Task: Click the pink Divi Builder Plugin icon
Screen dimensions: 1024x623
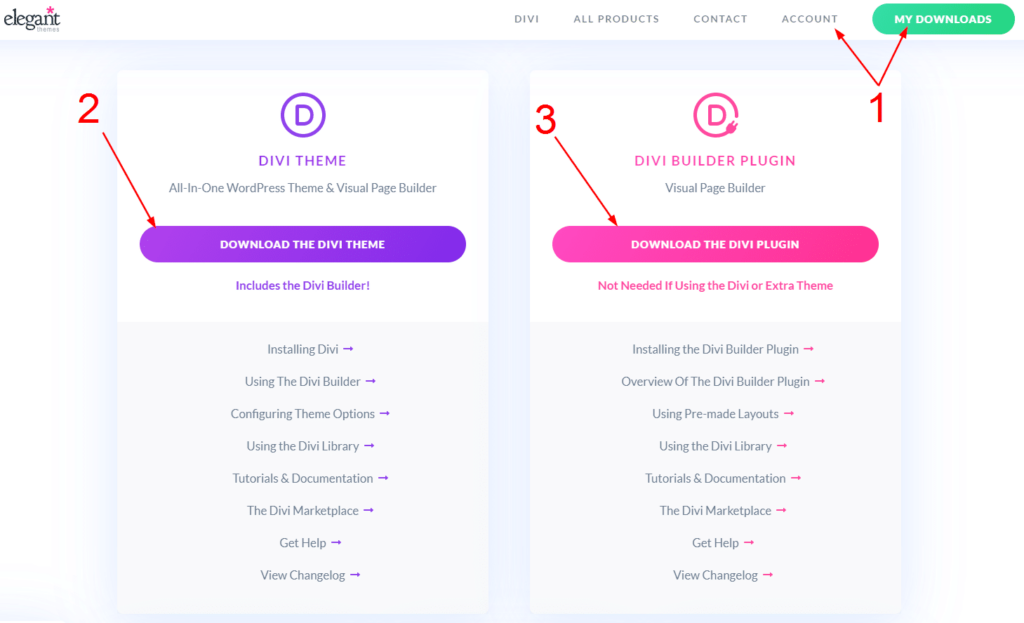Action: [x=715, y=115]
